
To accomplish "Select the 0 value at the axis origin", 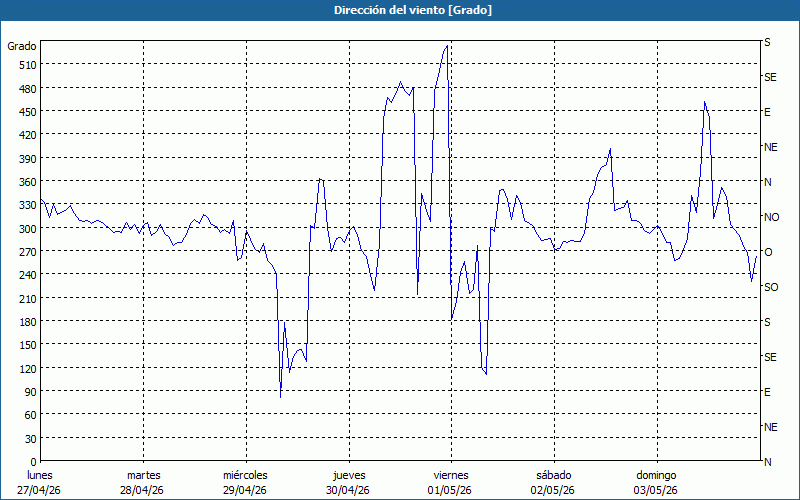I will (34, 462).
